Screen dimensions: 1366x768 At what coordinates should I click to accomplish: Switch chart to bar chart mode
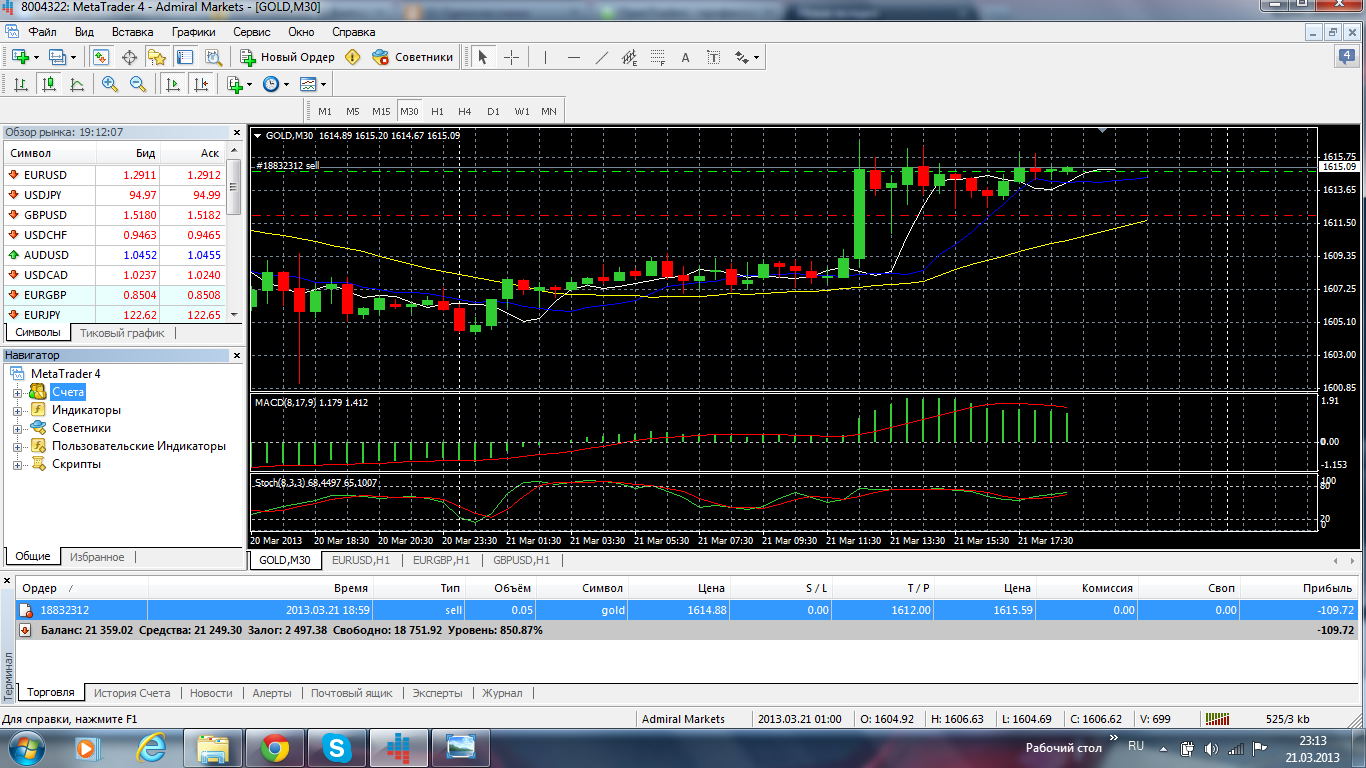point(21,85)
